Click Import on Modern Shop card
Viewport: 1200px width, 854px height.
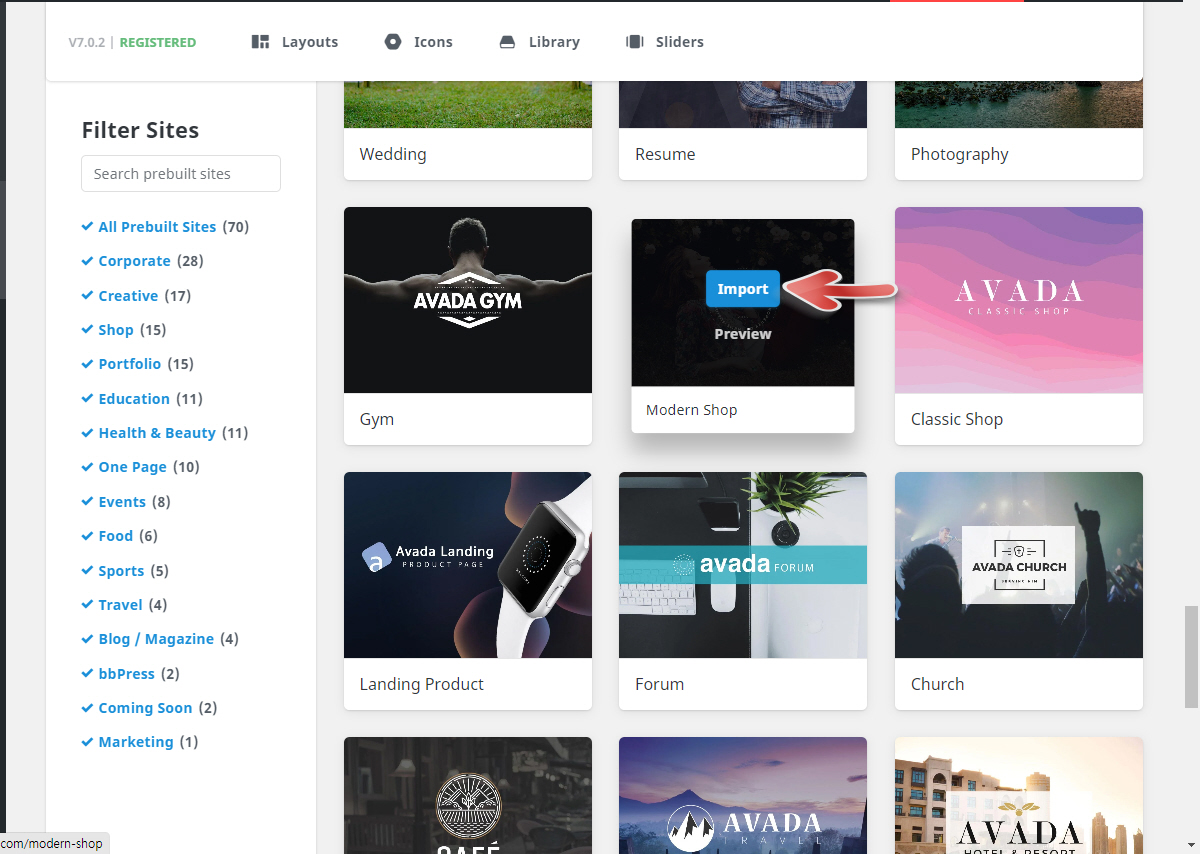tap(743, 289)
